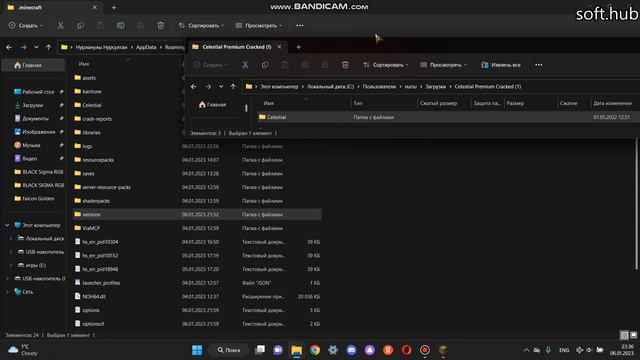This screenshot has width=640, height=360.
Task: Open the Просмотреть dropdown in the Celestial Premium Cracked window
Action: [443, 65]
